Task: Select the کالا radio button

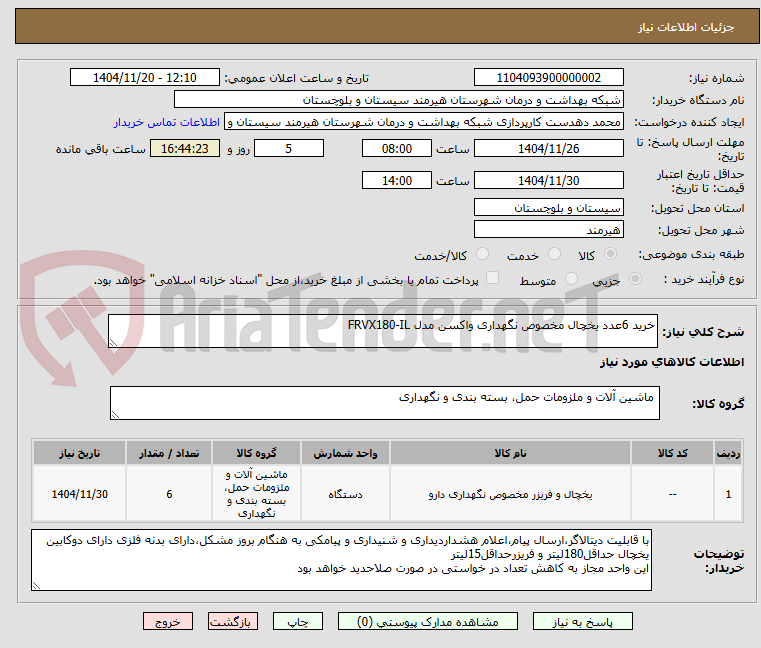Action: (610, 254)
